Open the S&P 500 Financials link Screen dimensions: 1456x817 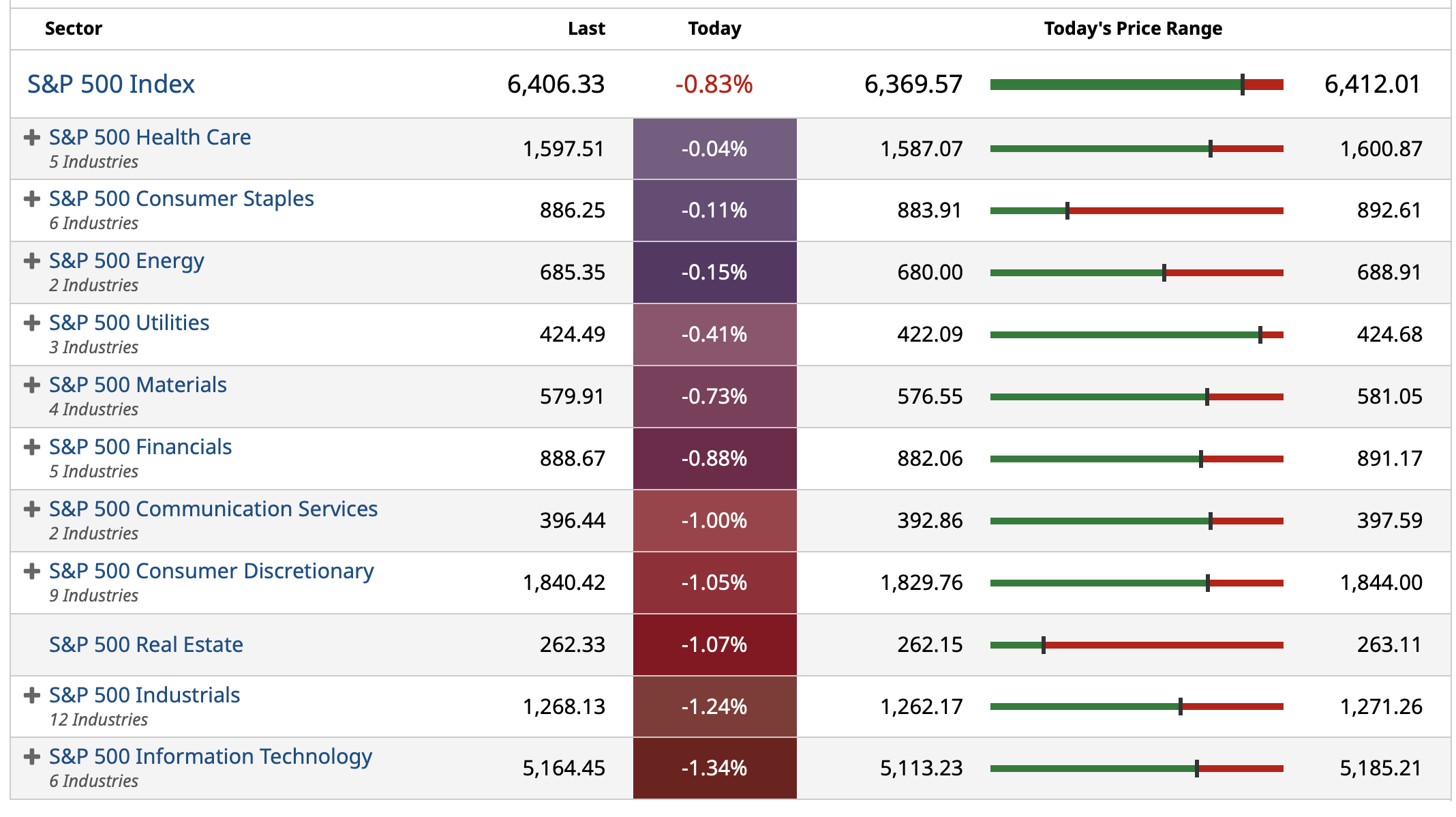pos(140,447)
